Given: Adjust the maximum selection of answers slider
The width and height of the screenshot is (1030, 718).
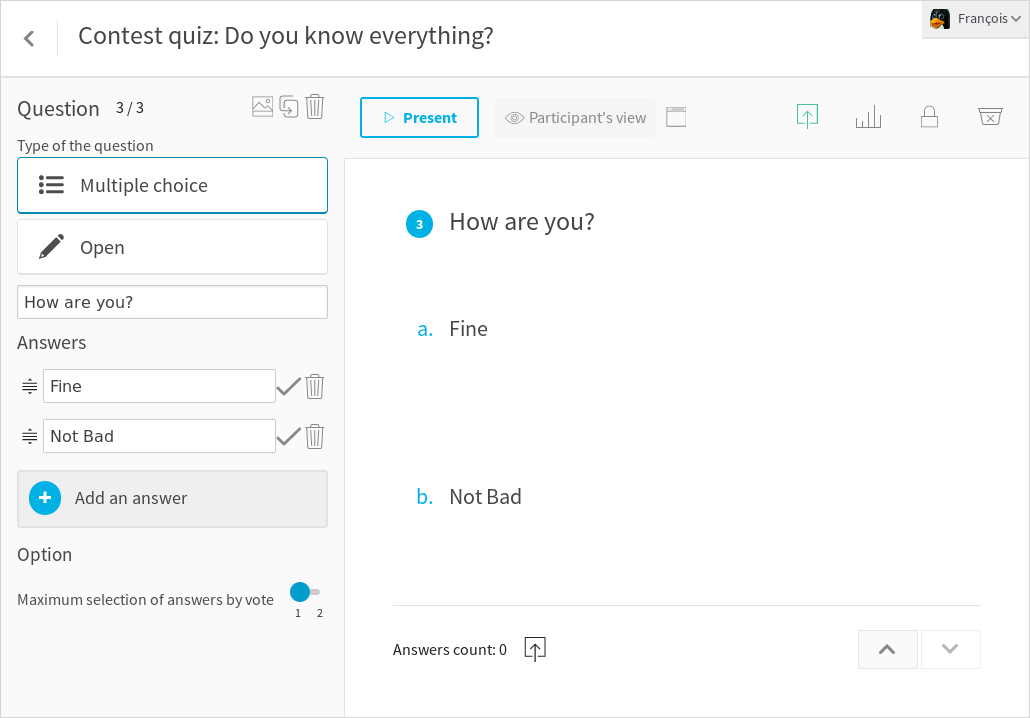Looking at the screenshot, I should [307, 592].
